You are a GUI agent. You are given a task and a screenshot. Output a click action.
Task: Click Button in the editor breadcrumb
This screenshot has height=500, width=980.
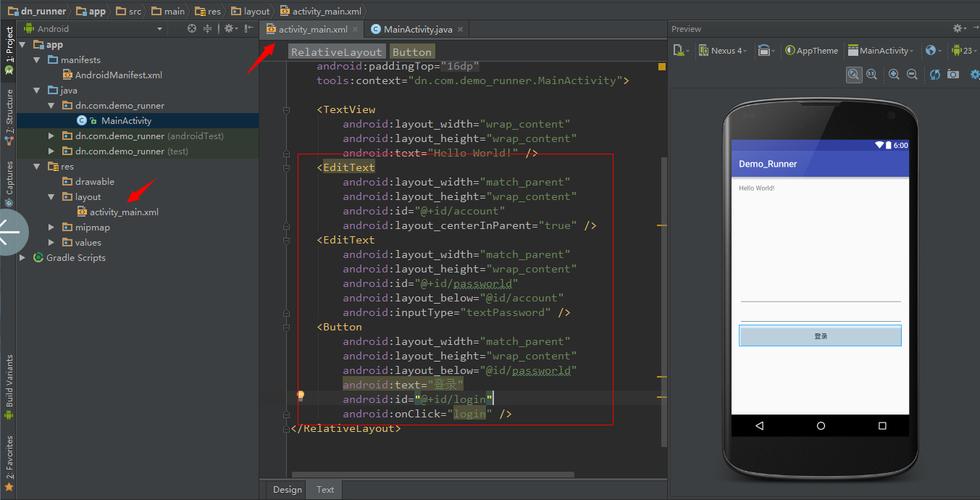412,52
